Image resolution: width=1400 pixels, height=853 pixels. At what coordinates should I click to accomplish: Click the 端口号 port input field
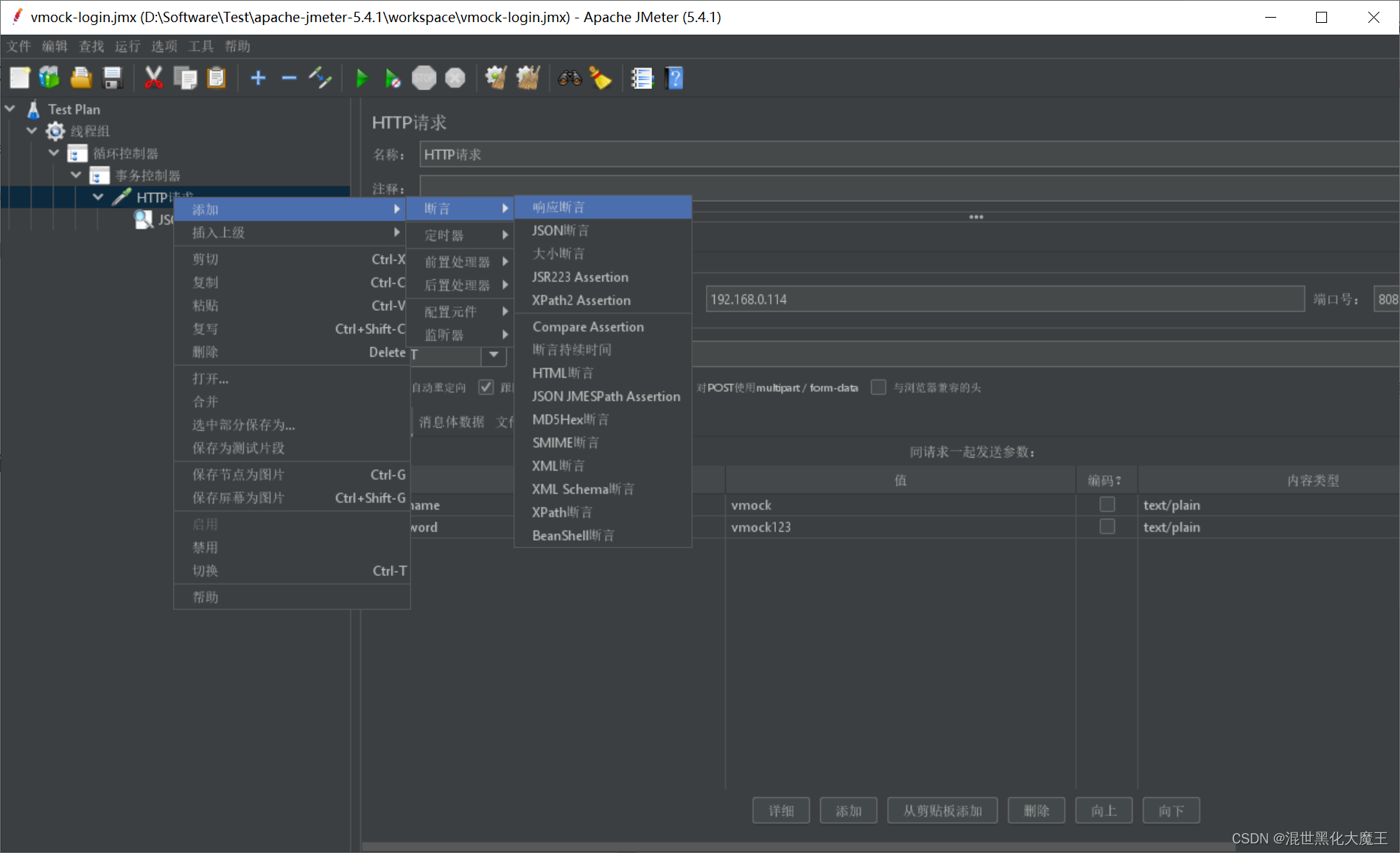tap(1387, 299)
